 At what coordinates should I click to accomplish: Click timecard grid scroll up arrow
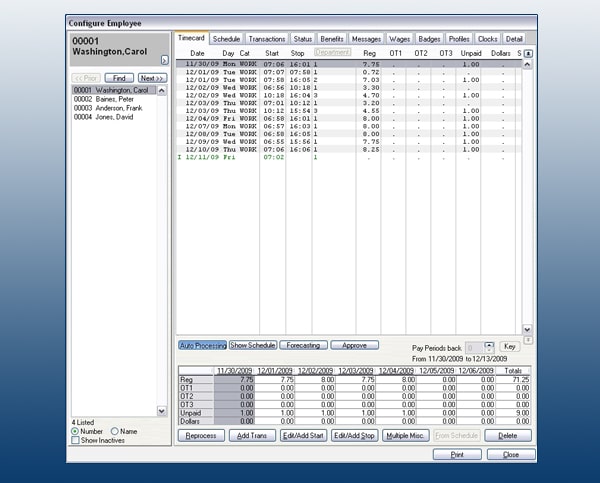[527, 64]
